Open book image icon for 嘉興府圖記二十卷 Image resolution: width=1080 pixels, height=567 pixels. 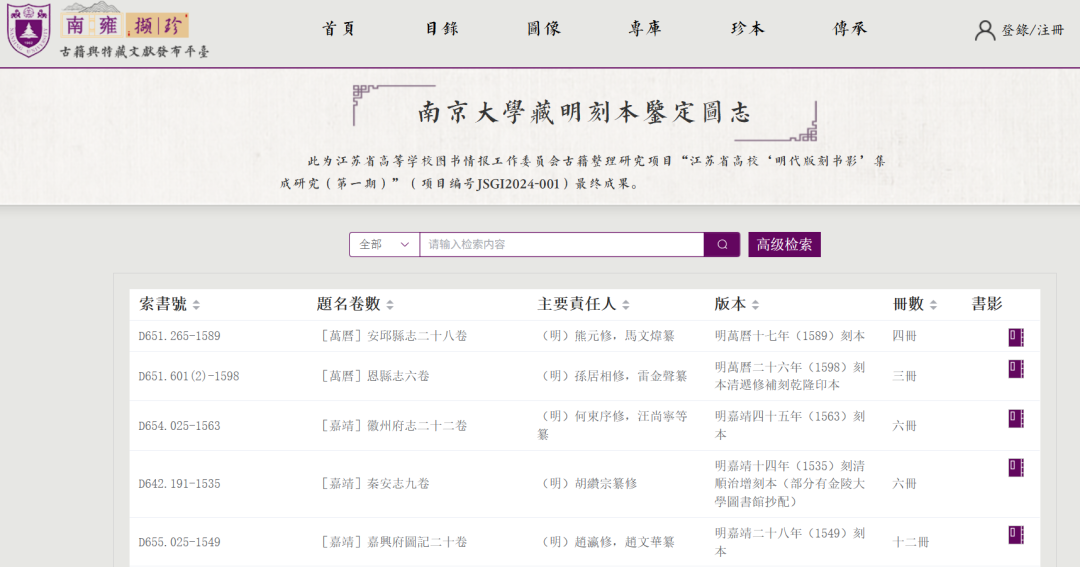coord(1016,535)
